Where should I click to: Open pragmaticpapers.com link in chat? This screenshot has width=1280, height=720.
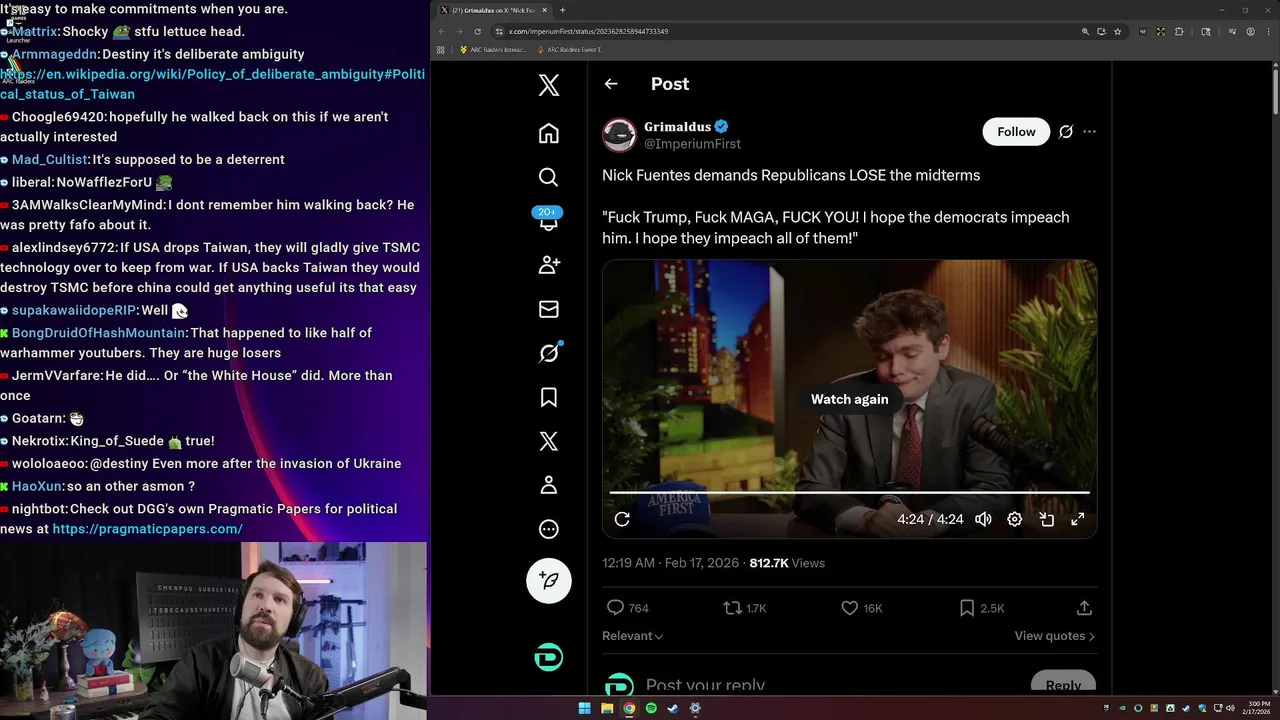[147, 529]
